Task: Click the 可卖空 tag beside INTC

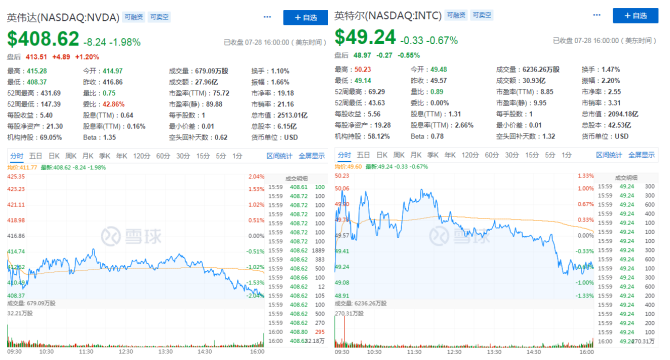Action: point(482,15)
